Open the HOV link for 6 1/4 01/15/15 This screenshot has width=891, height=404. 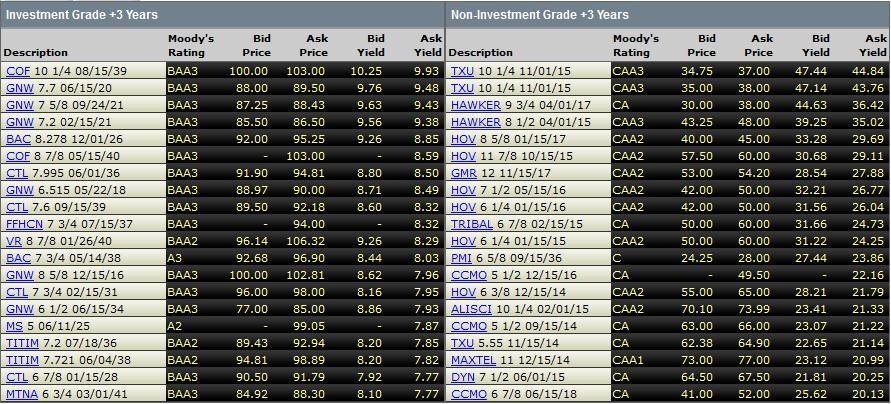[463, 241]
